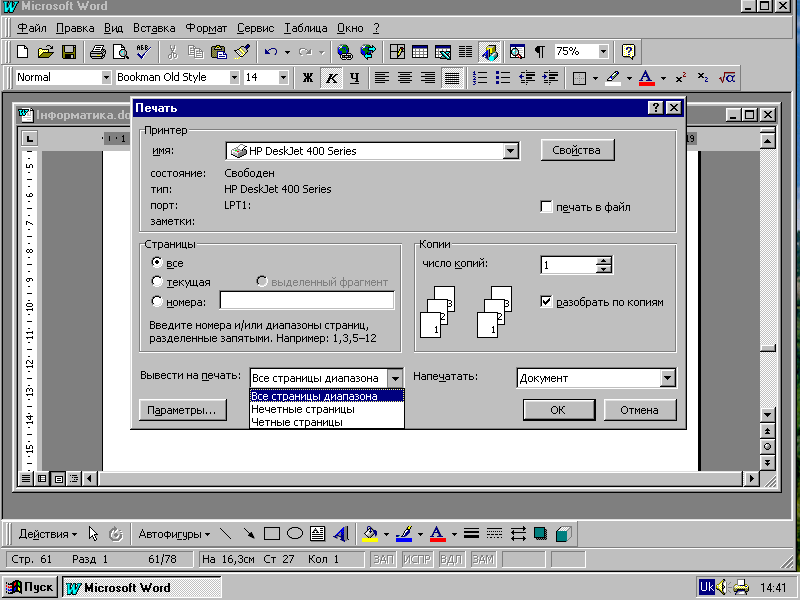Open the Normal style dropdown

click(106, 78)
